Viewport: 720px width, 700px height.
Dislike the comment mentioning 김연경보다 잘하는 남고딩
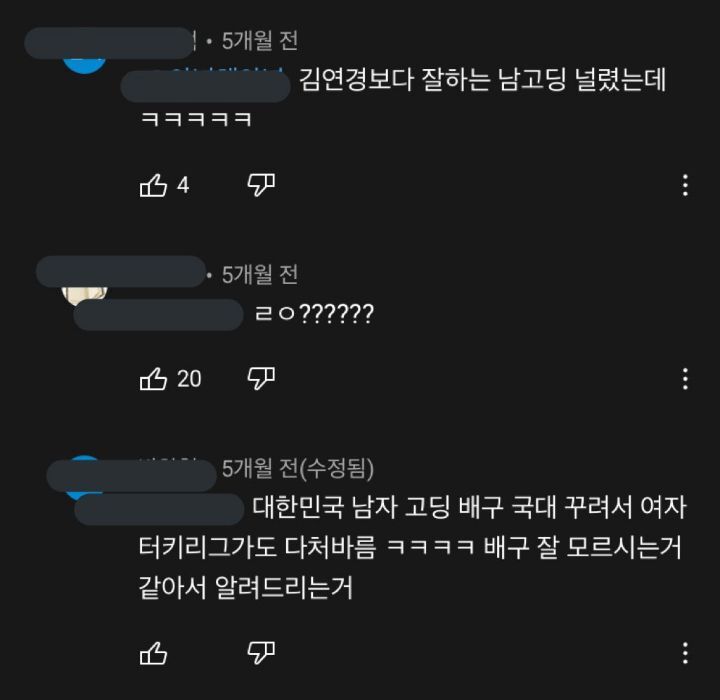point(261,185)
